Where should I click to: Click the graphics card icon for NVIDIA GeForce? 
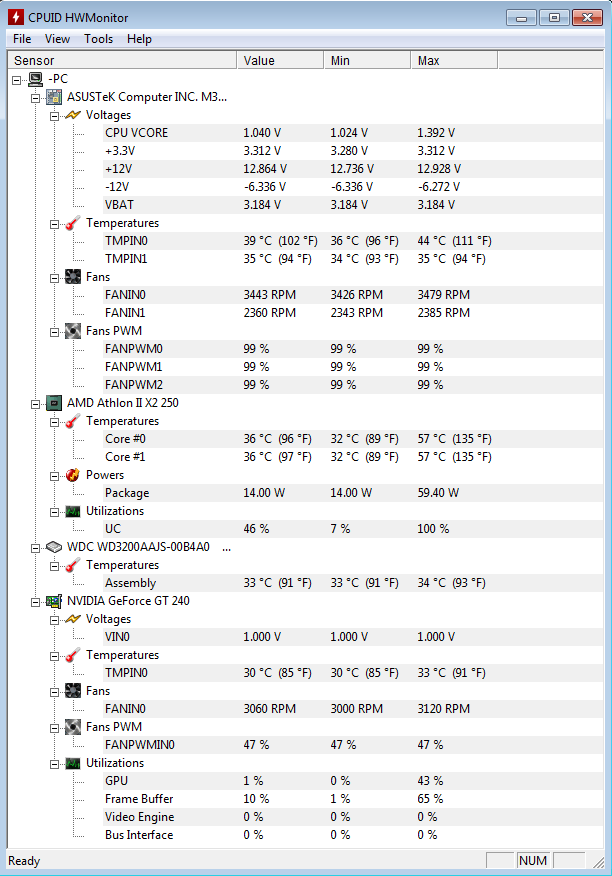click(x=54, y=601)
